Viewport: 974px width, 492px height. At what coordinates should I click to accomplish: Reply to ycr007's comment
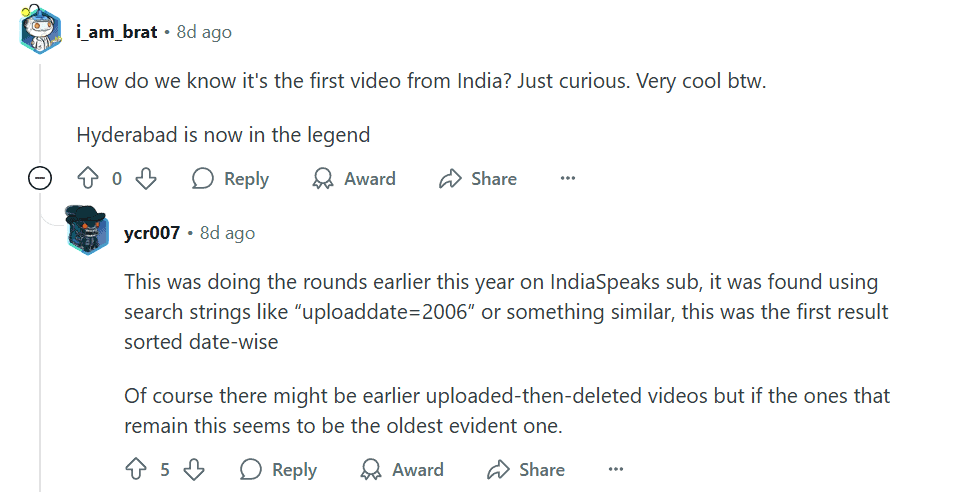coord(279,470)
